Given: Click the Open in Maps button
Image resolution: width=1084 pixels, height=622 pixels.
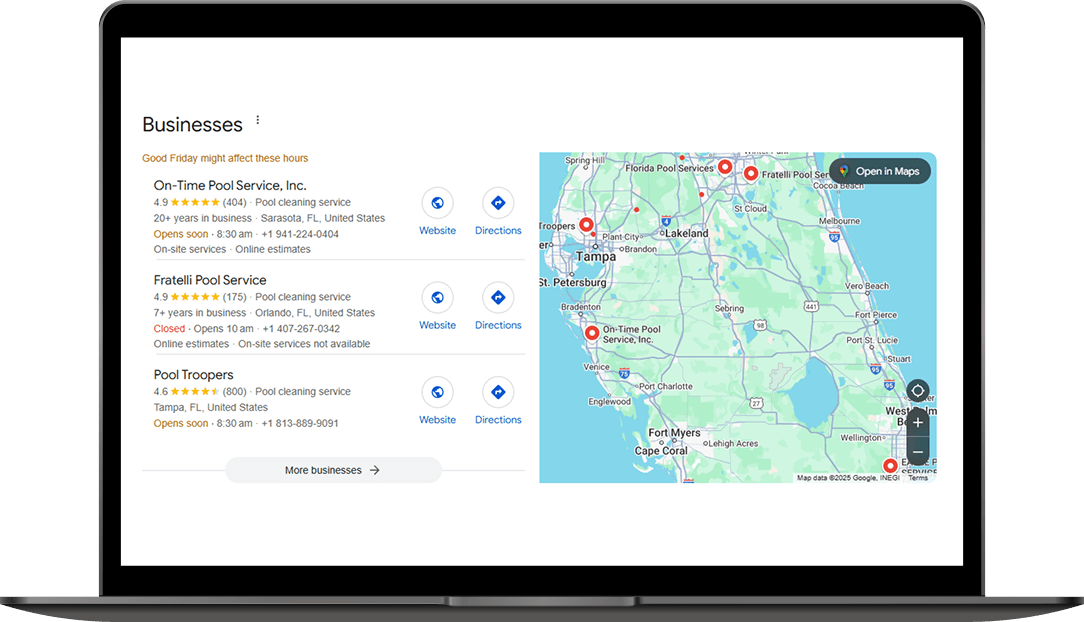Looking at the screenshot, I should (880, 171).
